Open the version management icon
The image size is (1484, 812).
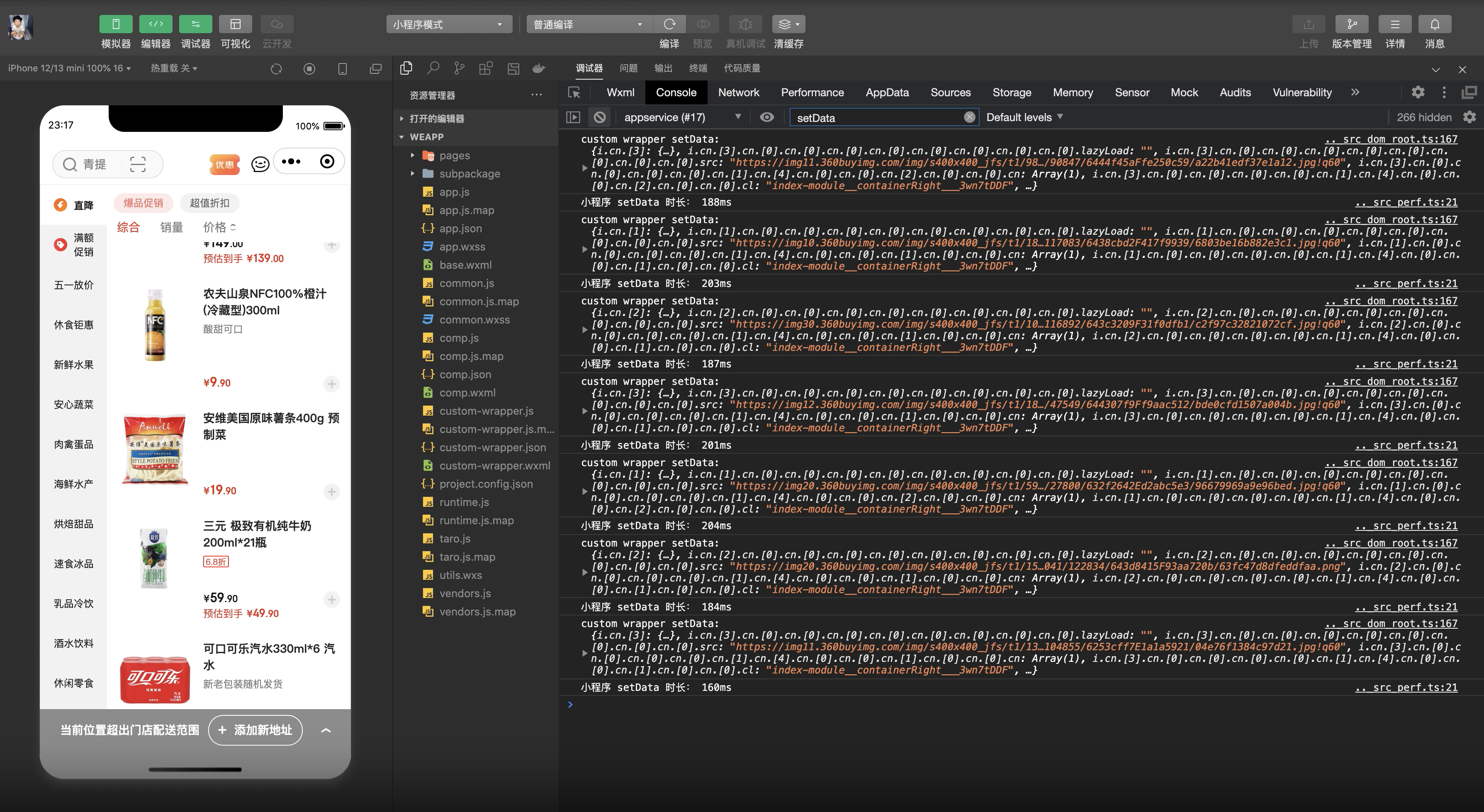coord(1352,24)
